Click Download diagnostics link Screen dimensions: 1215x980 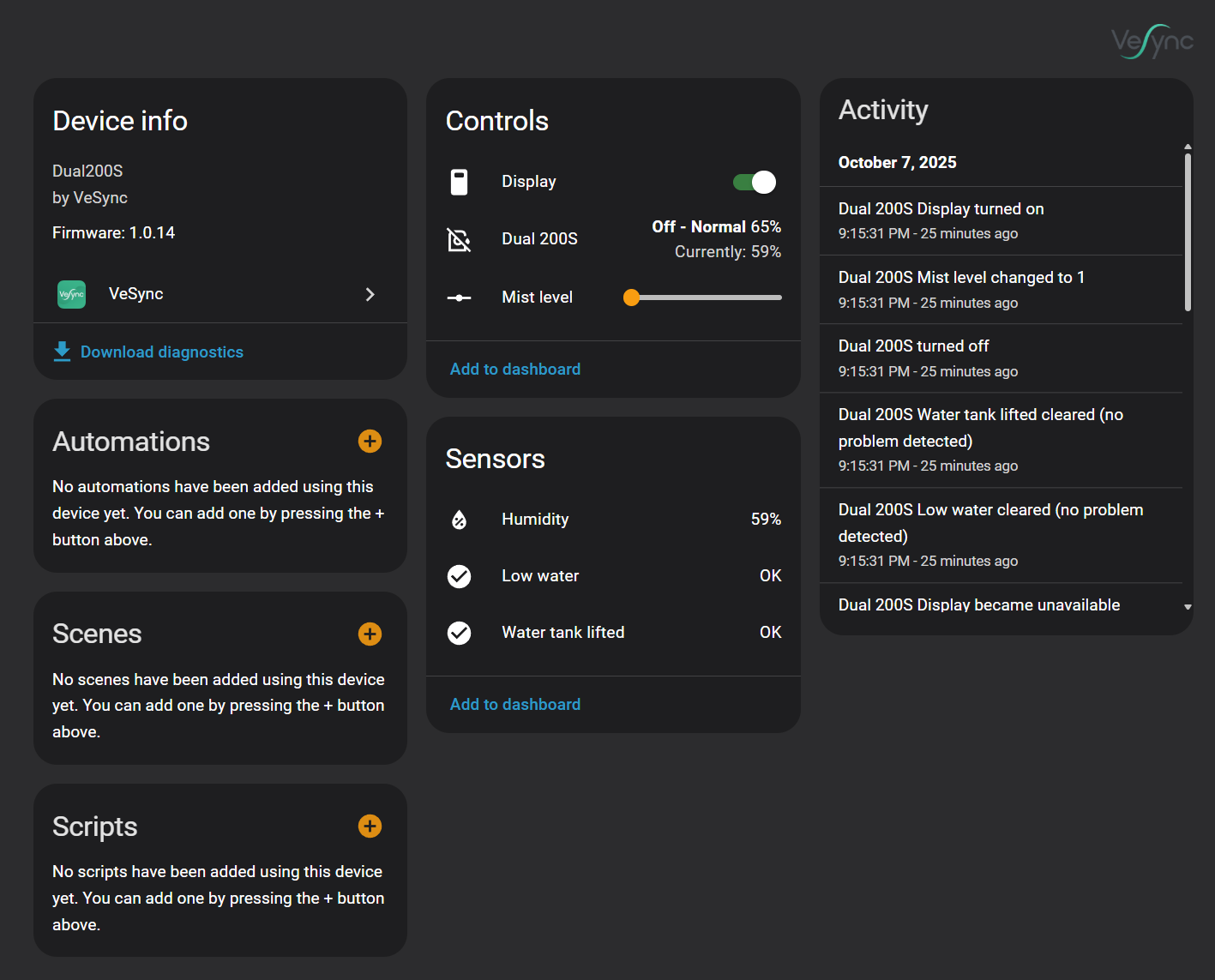[x=161, y=352]
